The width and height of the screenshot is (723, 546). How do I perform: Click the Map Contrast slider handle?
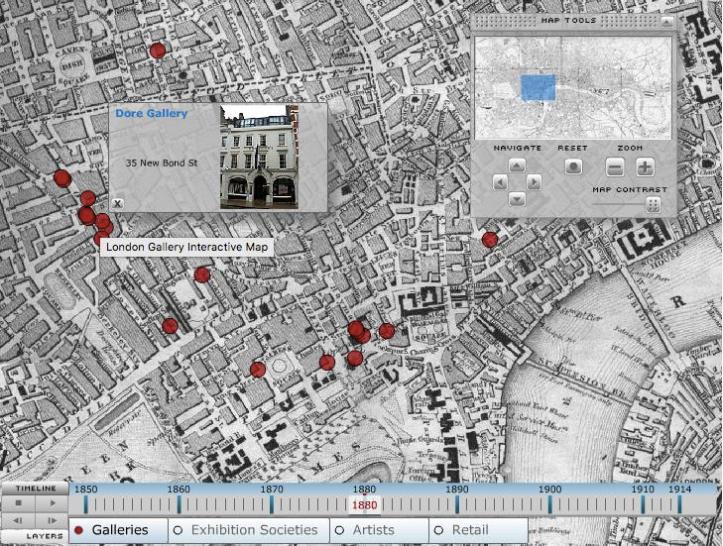click(x=652, y=204)
